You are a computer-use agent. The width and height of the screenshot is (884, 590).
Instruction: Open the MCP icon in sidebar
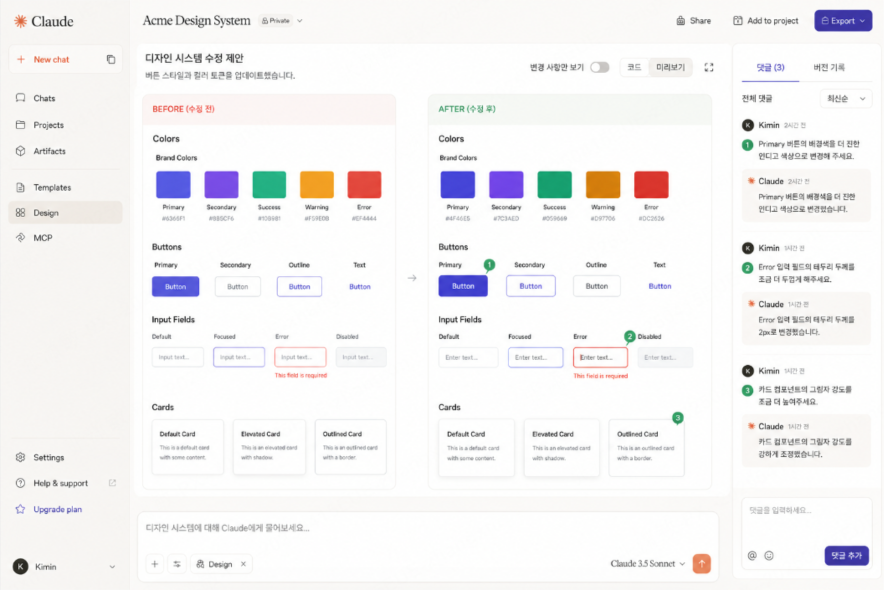21,238
